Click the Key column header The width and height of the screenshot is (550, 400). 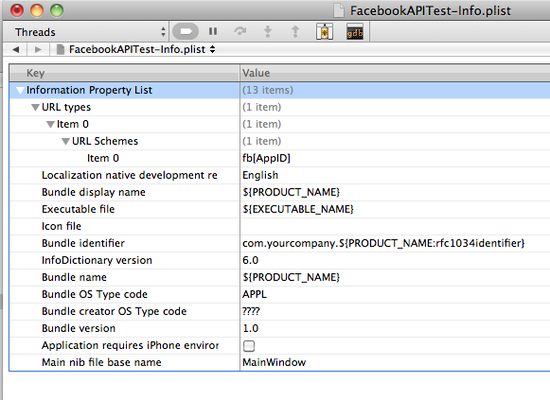pyautogui.click(x=125, y=73)
